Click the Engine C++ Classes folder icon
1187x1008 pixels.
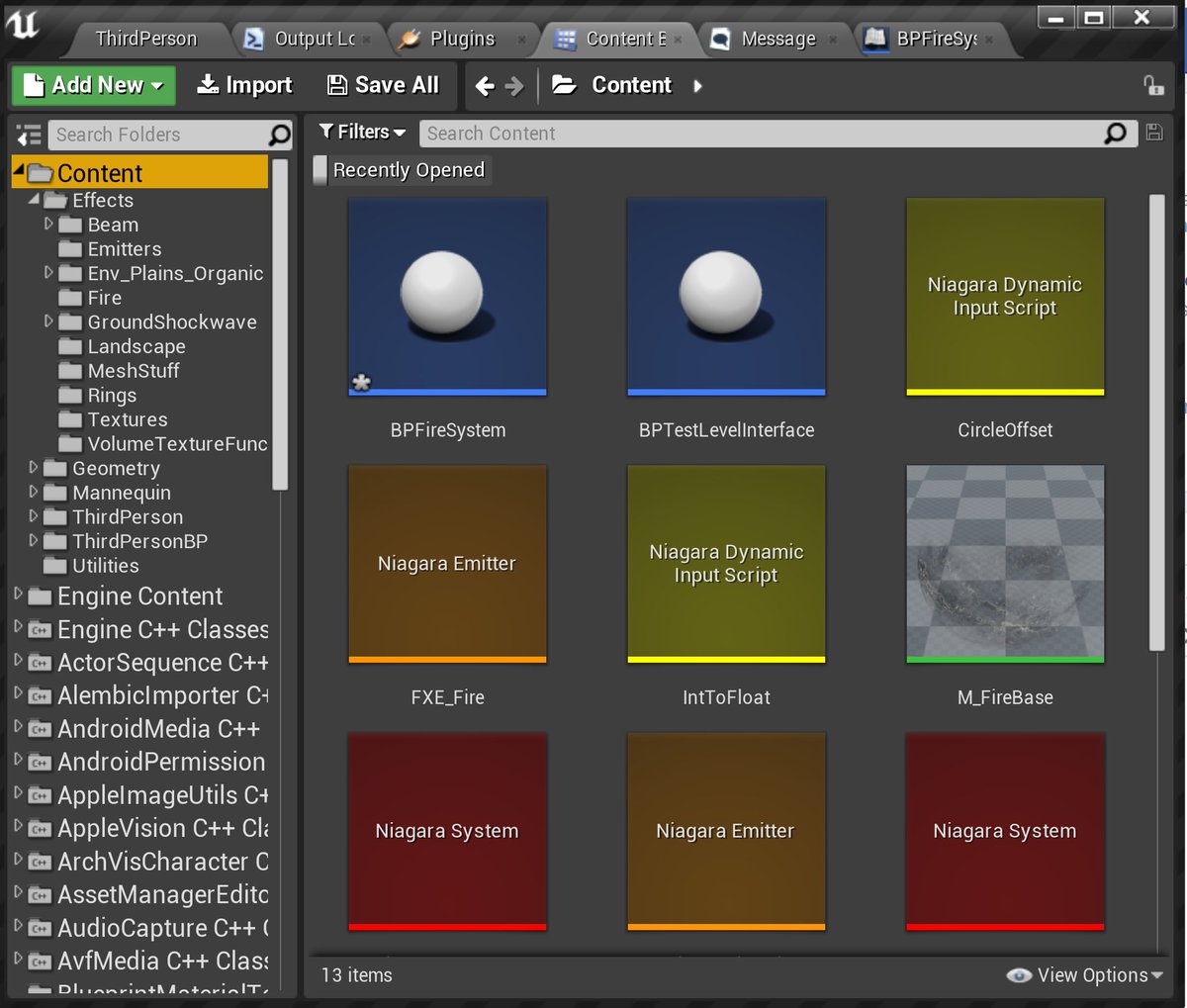pos(40,629)
